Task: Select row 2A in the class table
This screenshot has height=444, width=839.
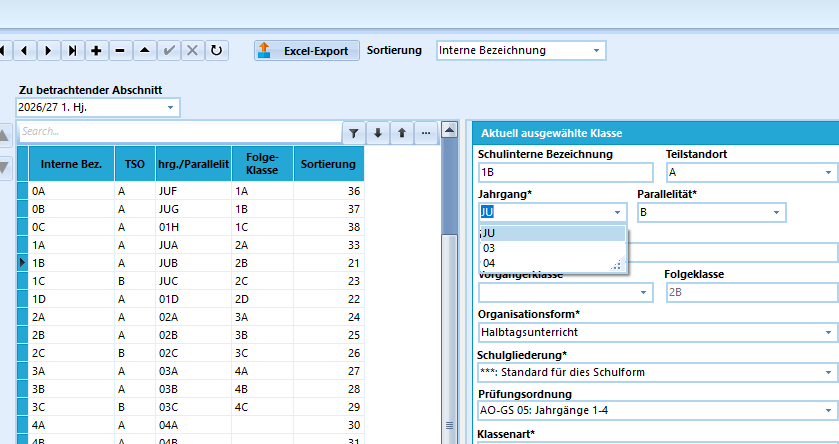Action: (190, 317)
